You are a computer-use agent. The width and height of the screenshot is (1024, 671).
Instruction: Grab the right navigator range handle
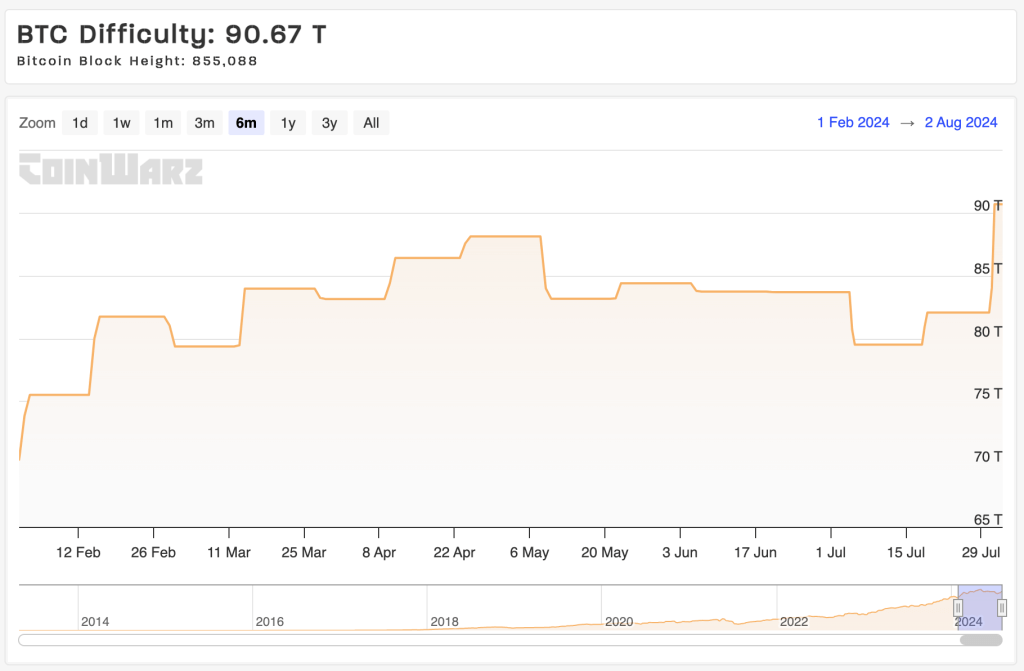(1002, 607)
